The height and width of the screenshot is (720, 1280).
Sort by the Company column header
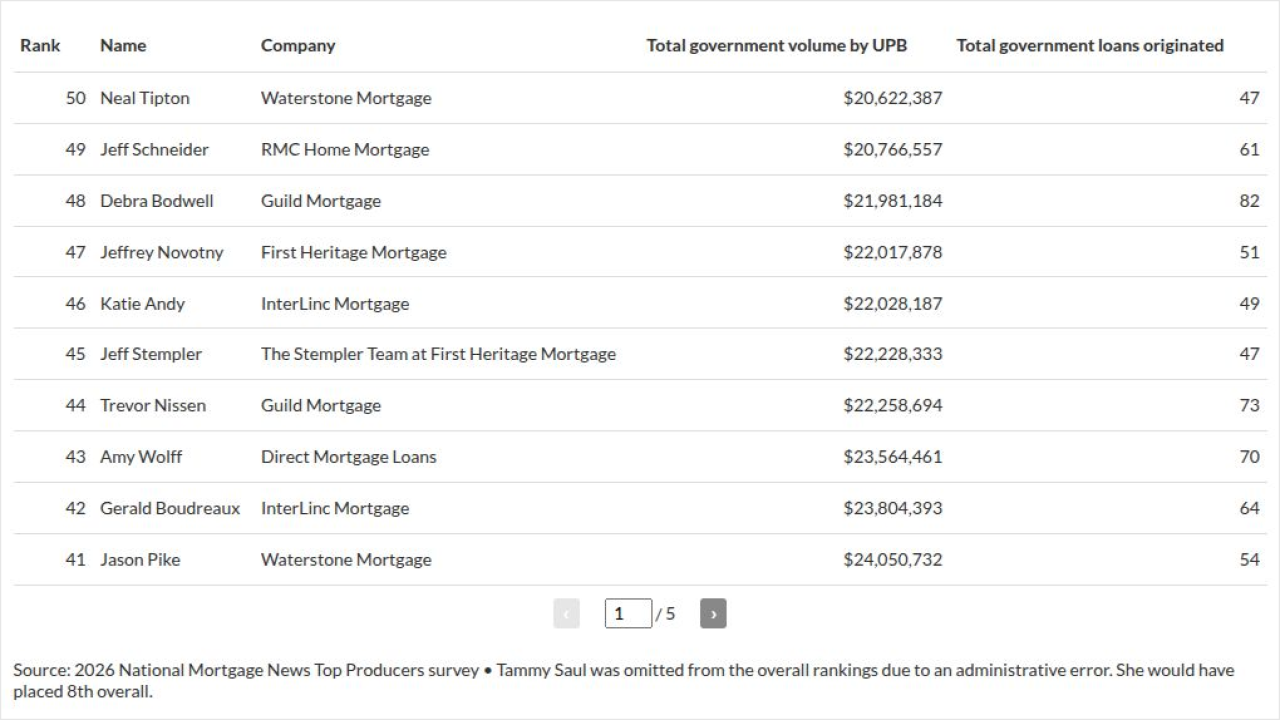click(298, 45)
